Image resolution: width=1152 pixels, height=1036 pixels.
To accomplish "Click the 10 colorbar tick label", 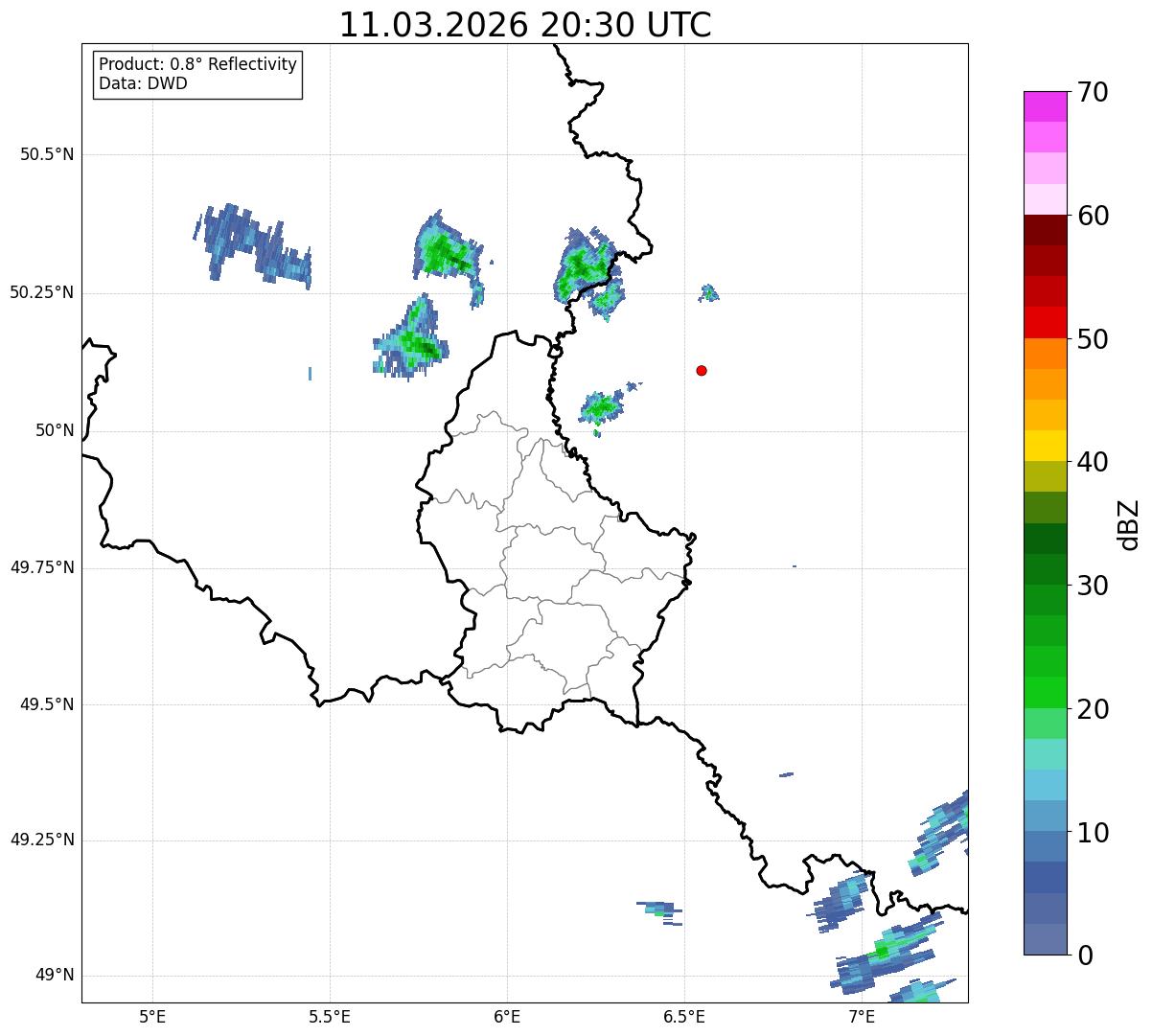I will [x=1093, y=833].
